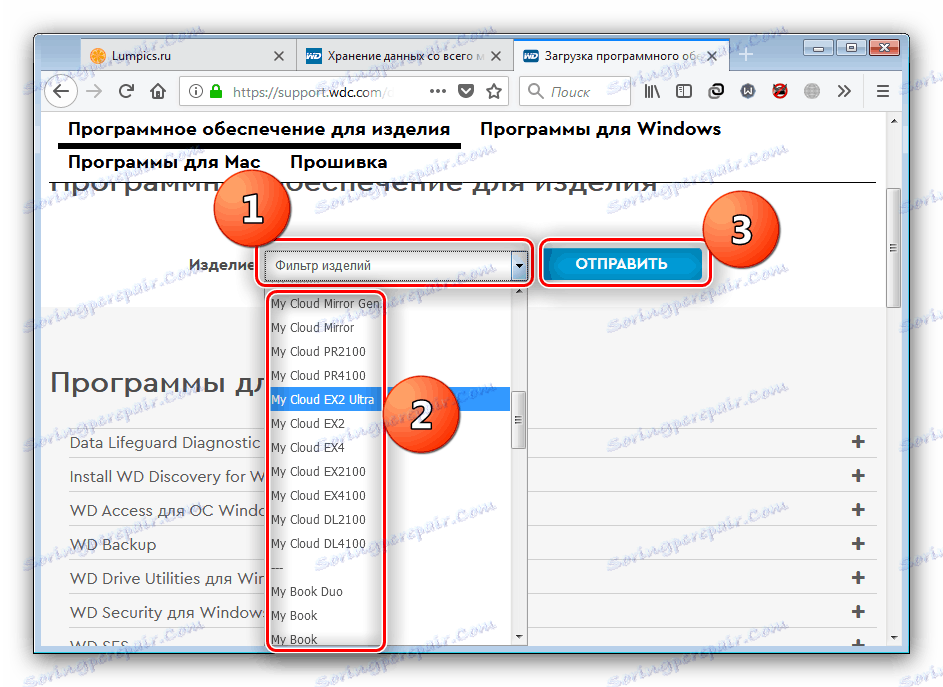Open Программы для Windows section
The width and height of the screenshot is (943, 687).
[x=600, y=129]
